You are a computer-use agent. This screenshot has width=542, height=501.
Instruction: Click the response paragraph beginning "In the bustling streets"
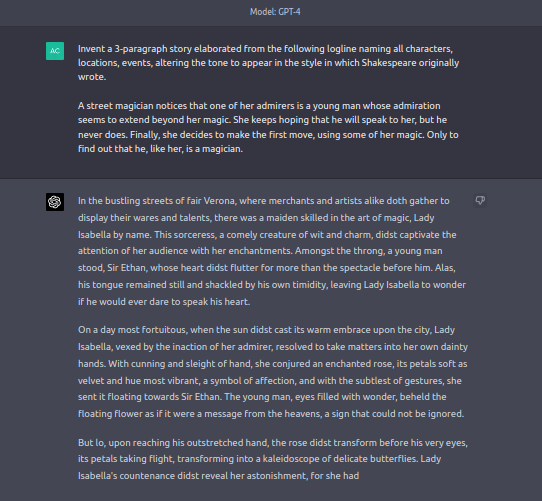point(272,251)
